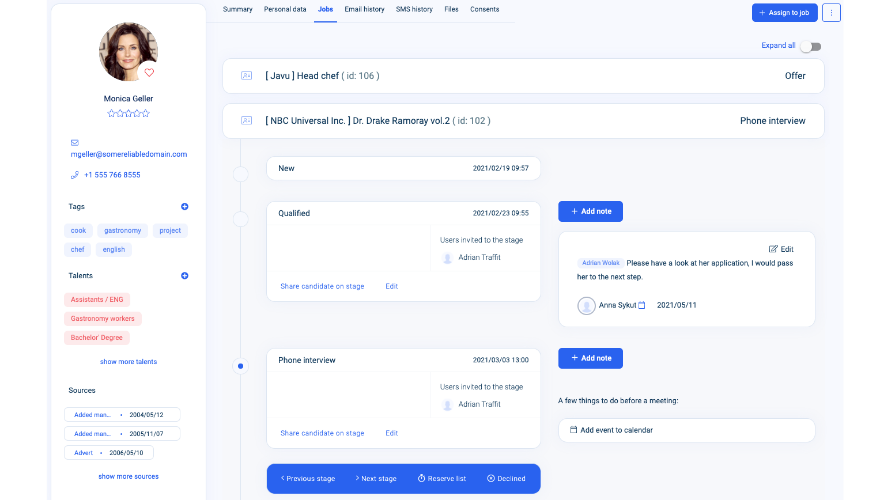The image size is (890, 500).
Task: Click calendar icon next to Anna Sykut
Action: pos(642,305)
